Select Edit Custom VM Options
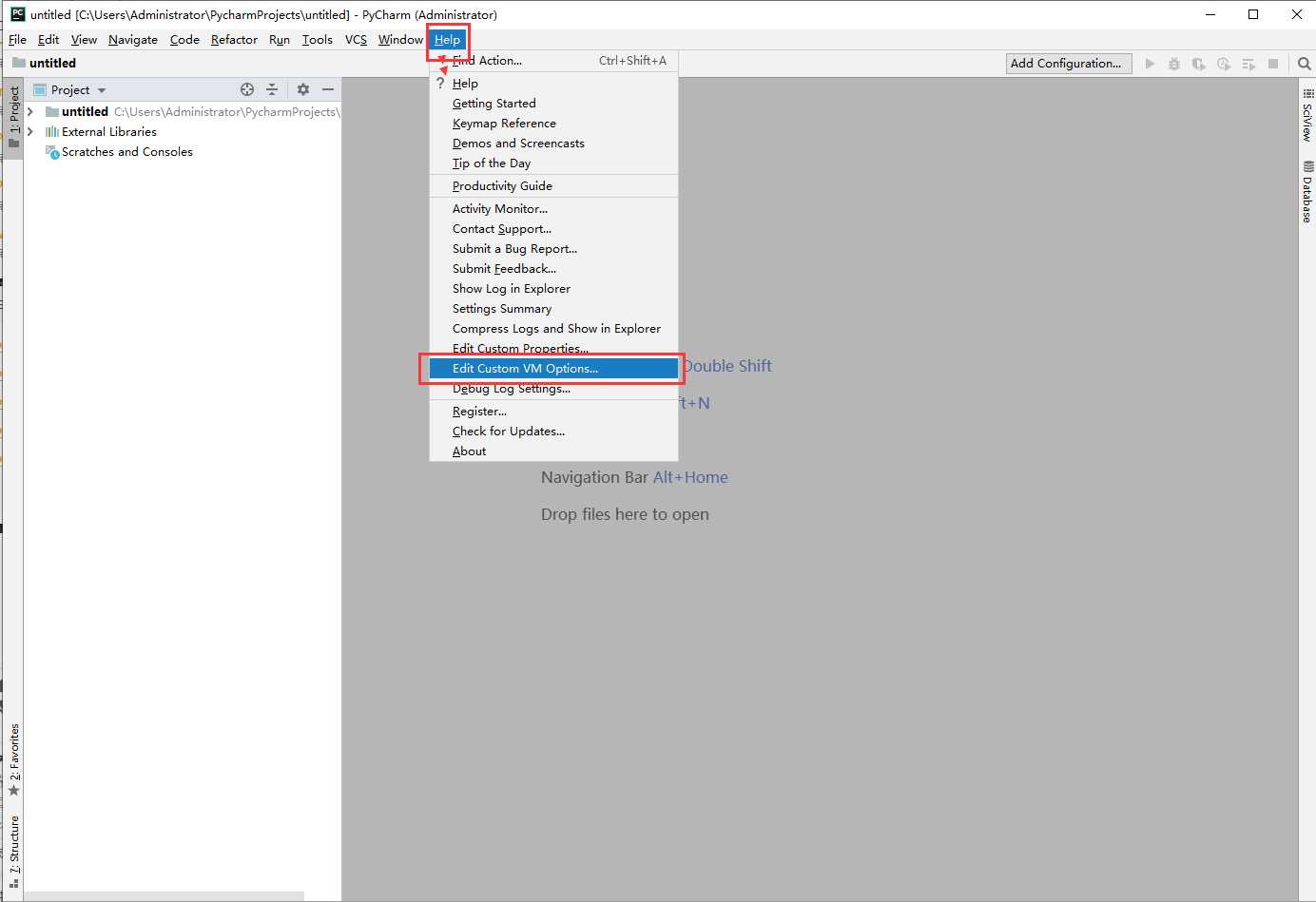This screenshot has height=902, width=1316. pos(553,369)
